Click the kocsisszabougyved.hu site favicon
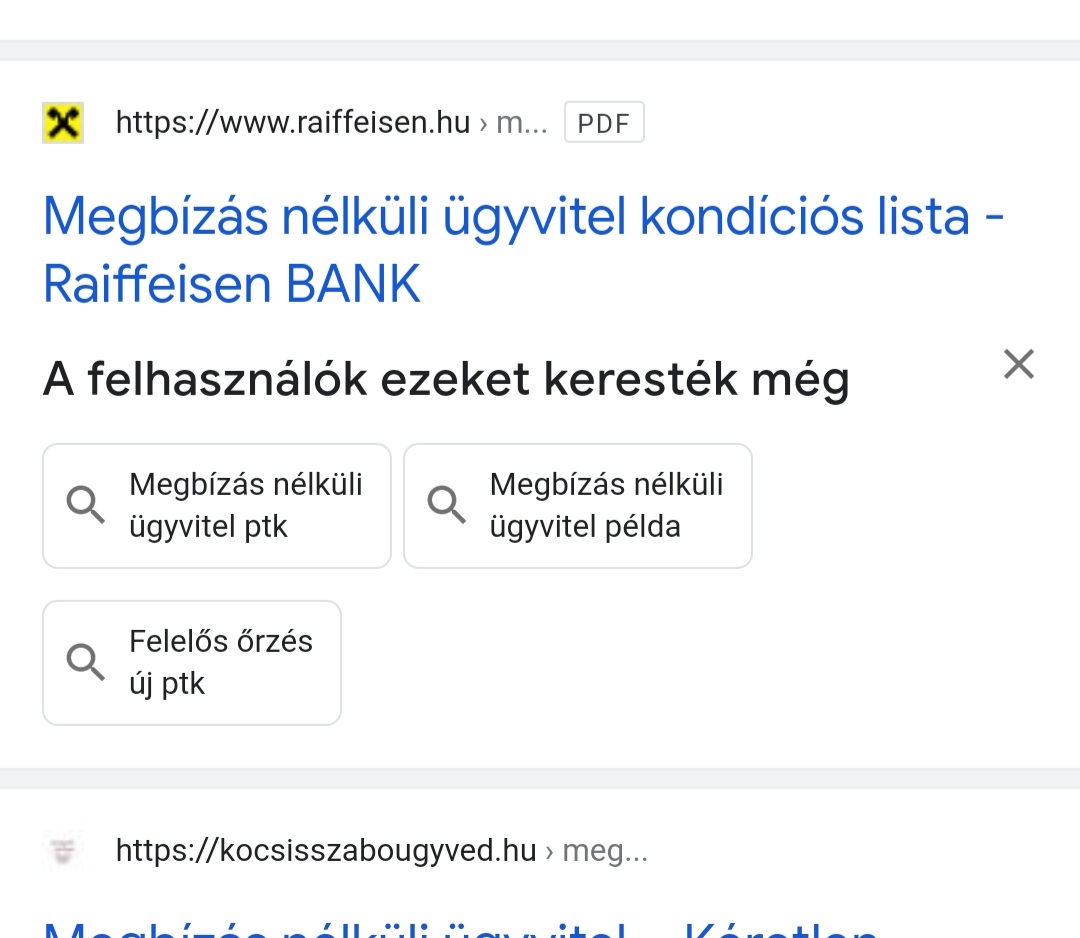Screen dimensions: 1080x938 pyautogui.click(x=63, y=851)
